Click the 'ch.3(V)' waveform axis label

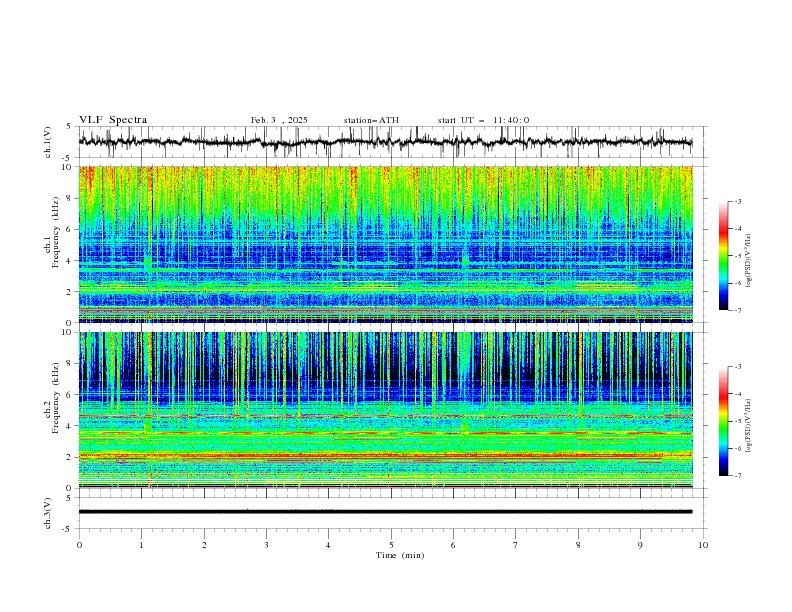[x=48, y=513]
